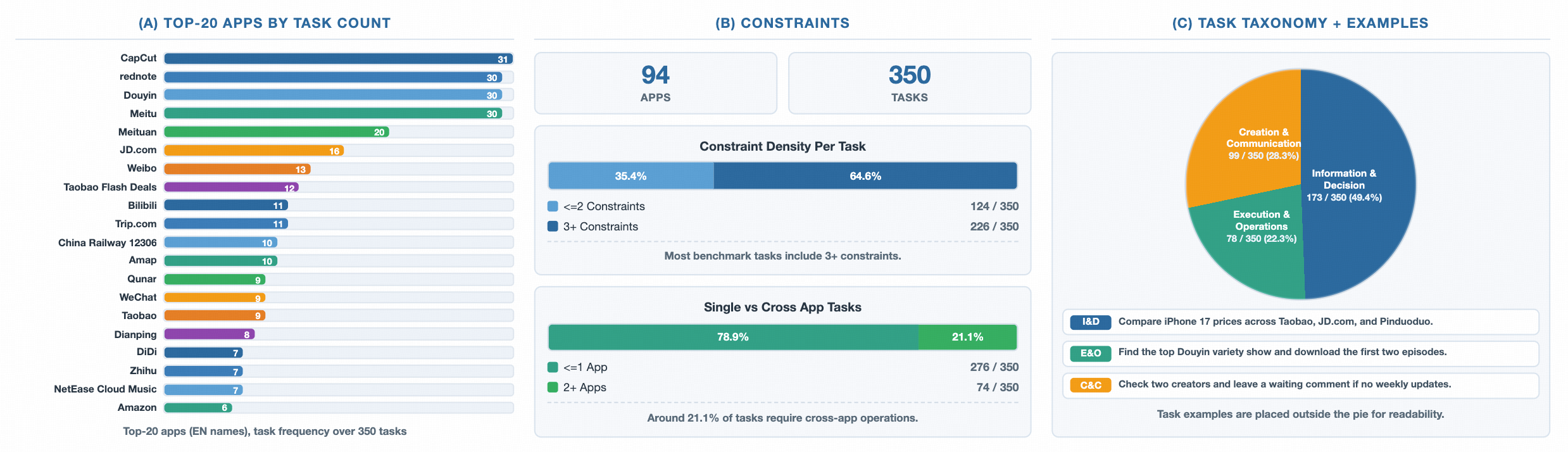Click the NetEase Cloud Music label
Screen dimensions: 1568x452
click(x=105, y=389)
